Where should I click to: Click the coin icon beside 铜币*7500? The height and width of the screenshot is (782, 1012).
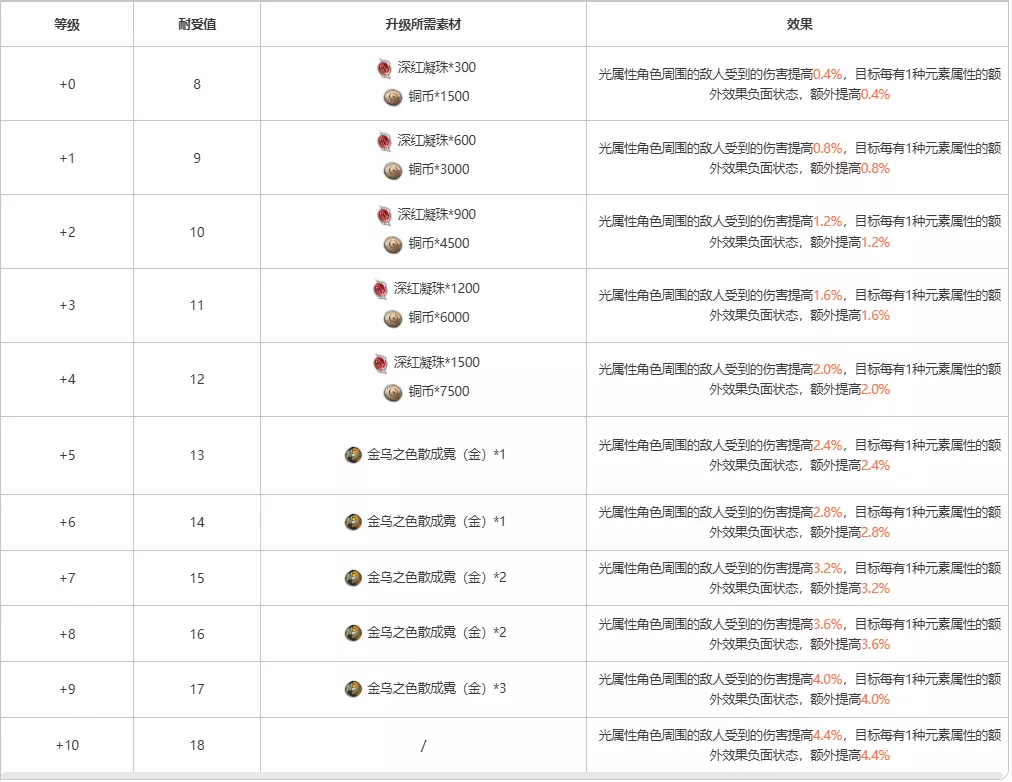pyautogui.click(x=393, y=392)
